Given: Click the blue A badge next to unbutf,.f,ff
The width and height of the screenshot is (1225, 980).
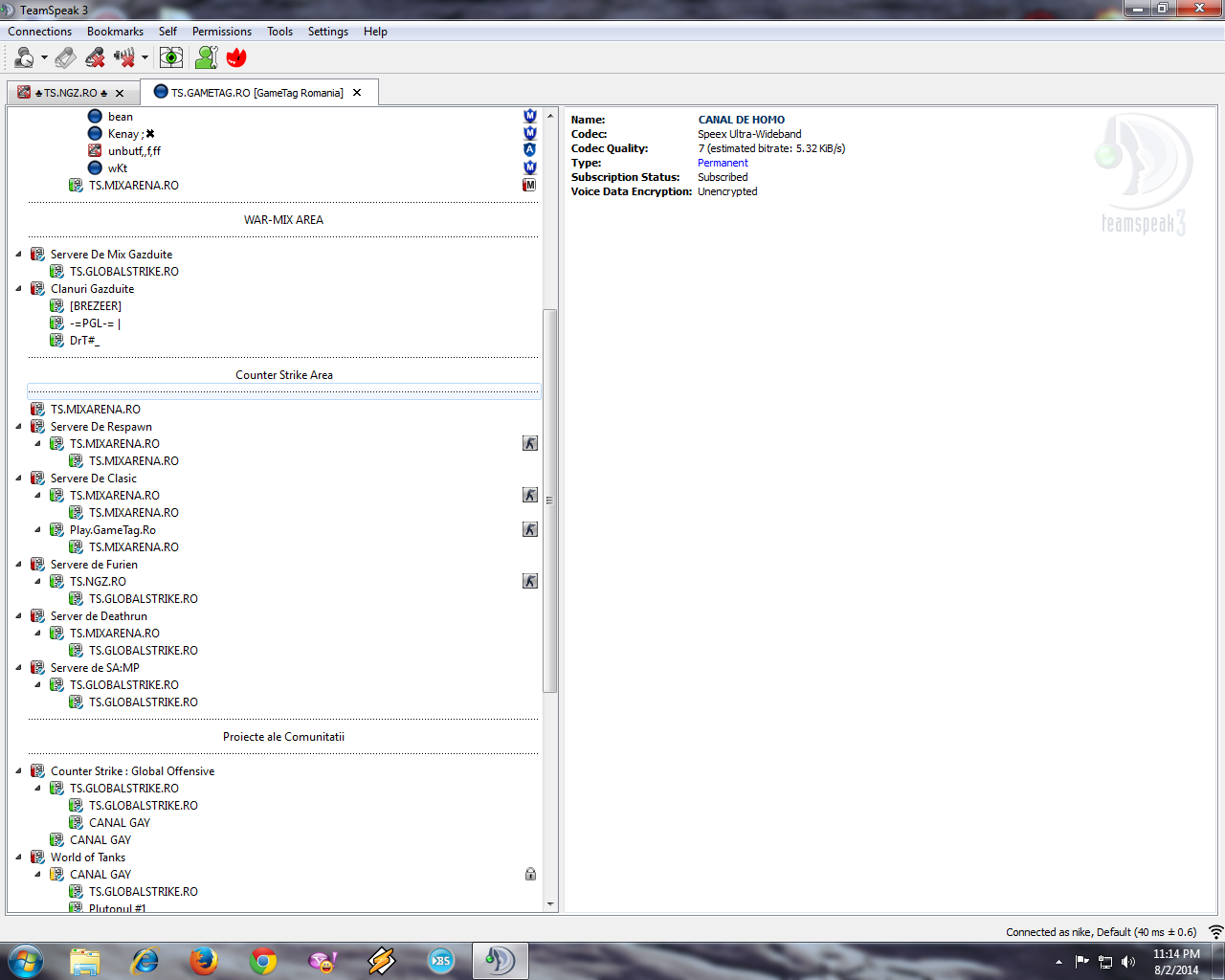Looking at the screenshot, I should coord(529,150).
